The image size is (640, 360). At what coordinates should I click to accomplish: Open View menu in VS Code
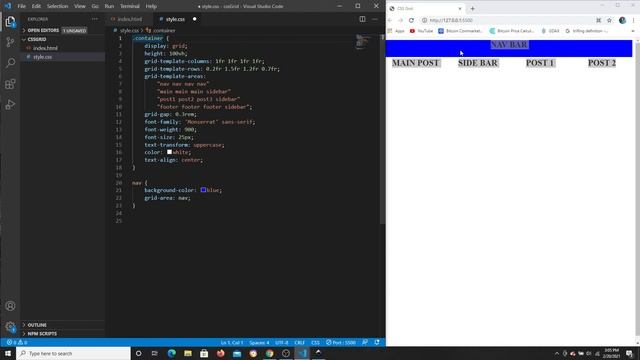coord(80,6)
